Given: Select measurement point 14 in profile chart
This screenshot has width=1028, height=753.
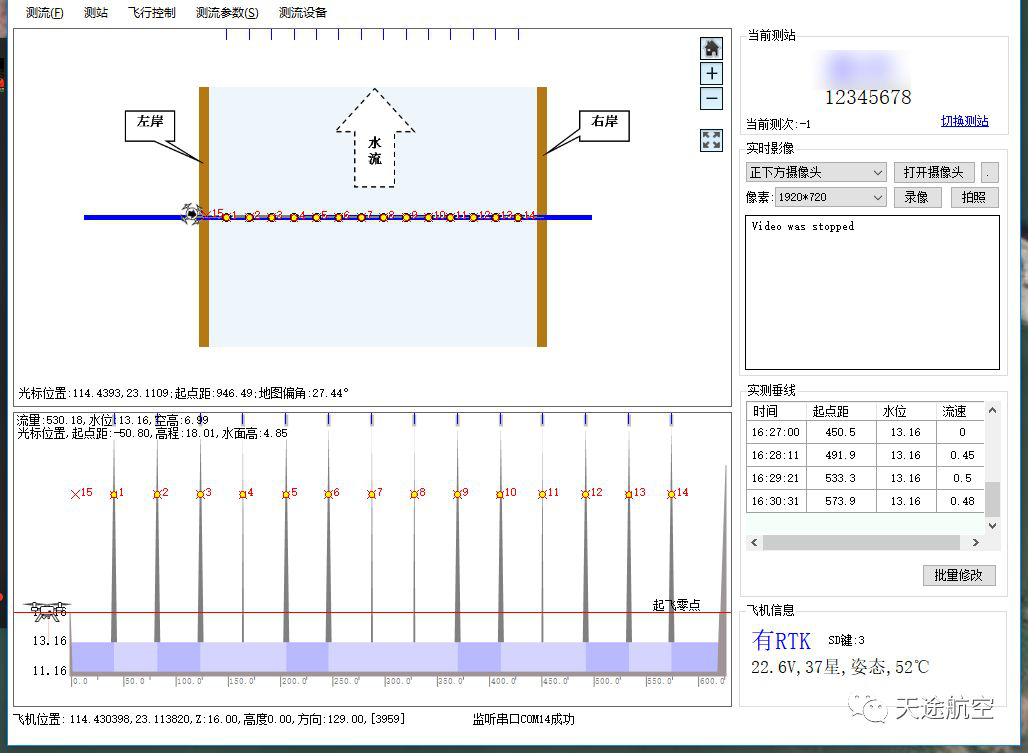Looking at the screenshot, I should coord(671,494).
